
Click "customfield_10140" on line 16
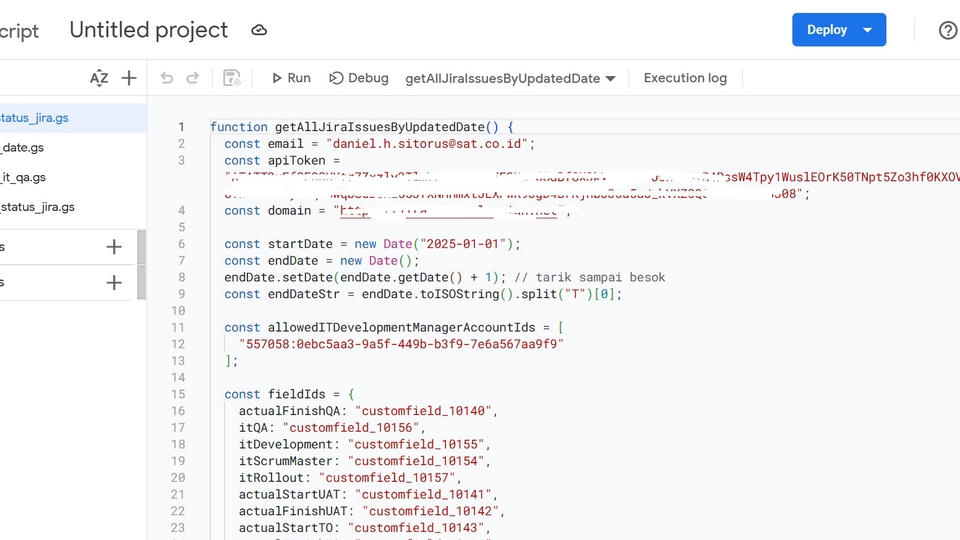point(423,411)
